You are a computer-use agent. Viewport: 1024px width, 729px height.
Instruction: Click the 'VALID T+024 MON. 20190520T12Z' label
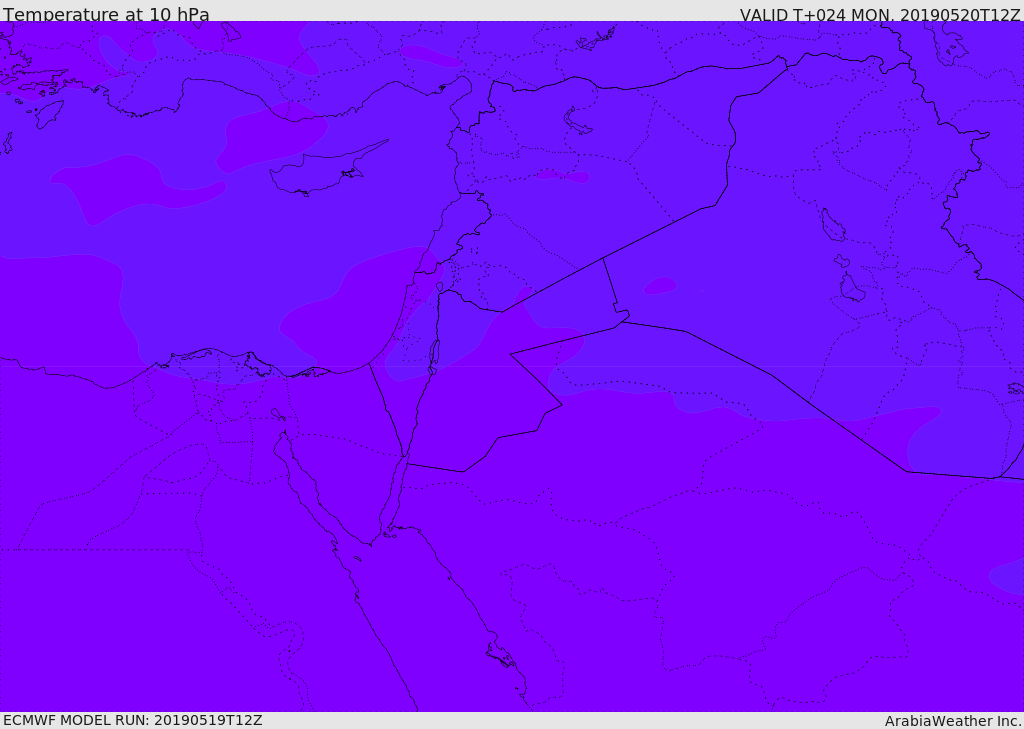pyautogui.click(x=880, y=14)
